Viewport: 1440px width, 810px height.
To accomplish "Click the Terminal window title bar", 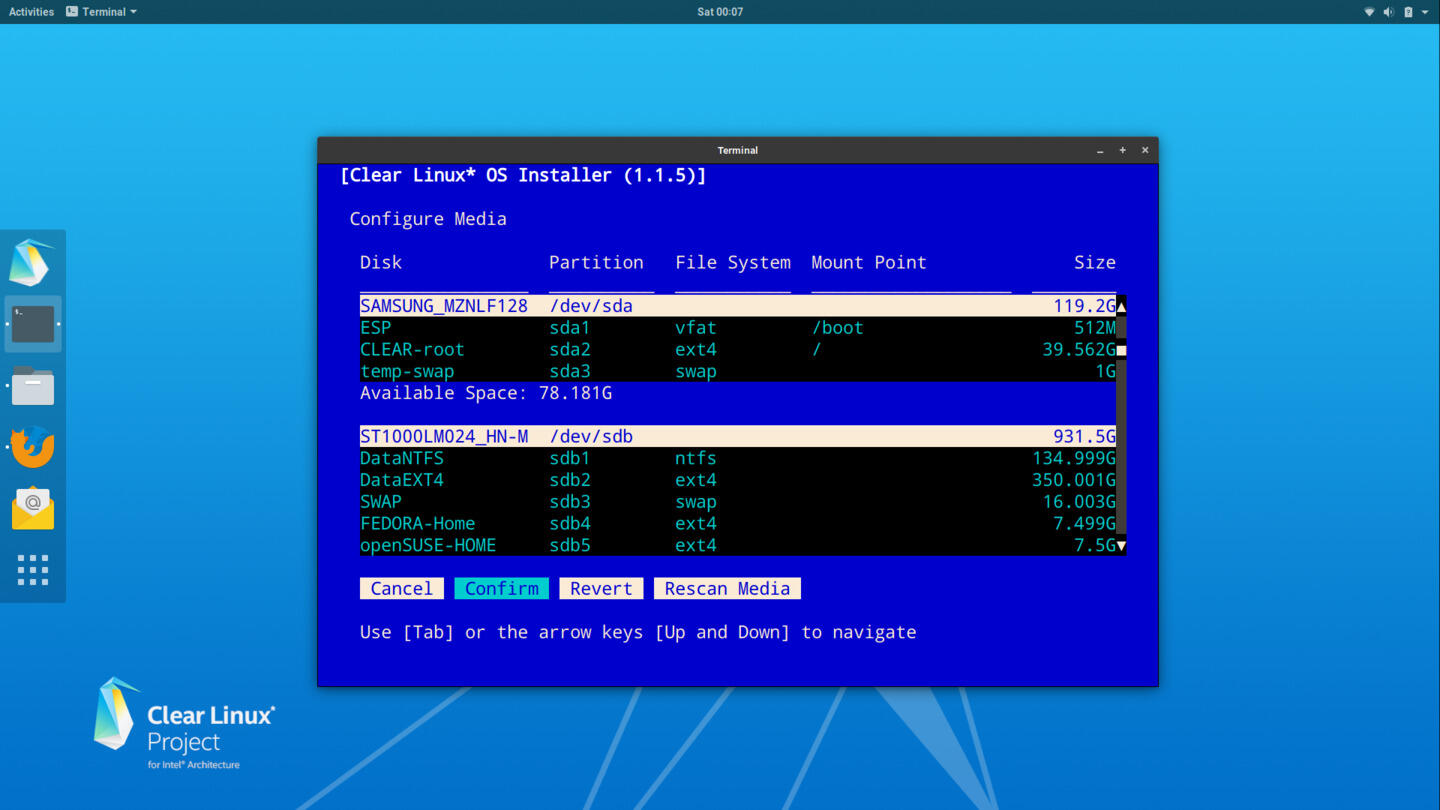I will tap(738, 150).
